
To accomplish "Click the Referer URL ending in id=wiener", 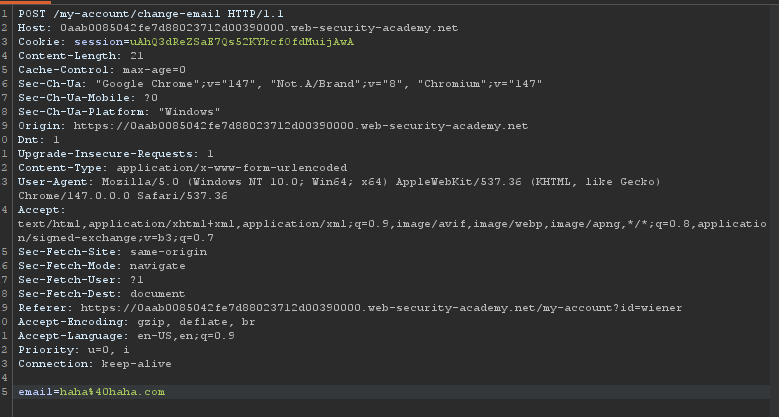I will click(382, 308).
